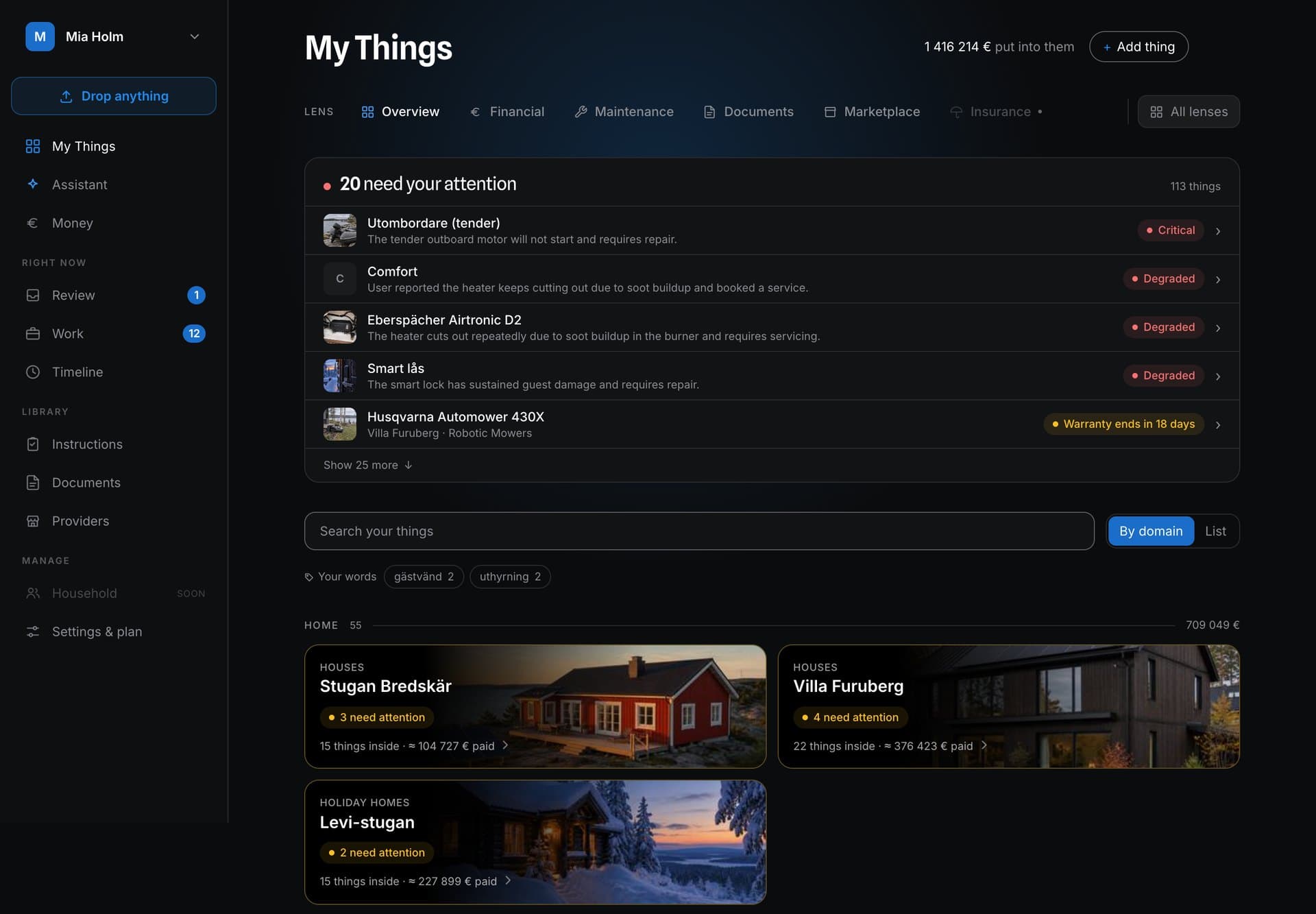1316x914 pixels.
Task: Switch to the Maintenance lens
Action: [624, 112]
